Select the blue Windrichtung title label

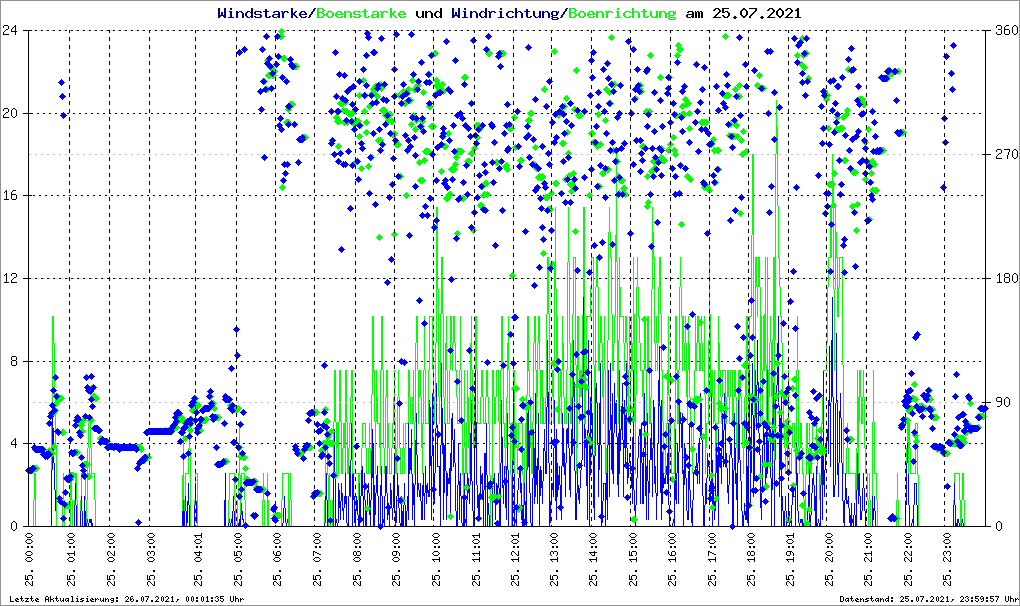coord(507,13)
